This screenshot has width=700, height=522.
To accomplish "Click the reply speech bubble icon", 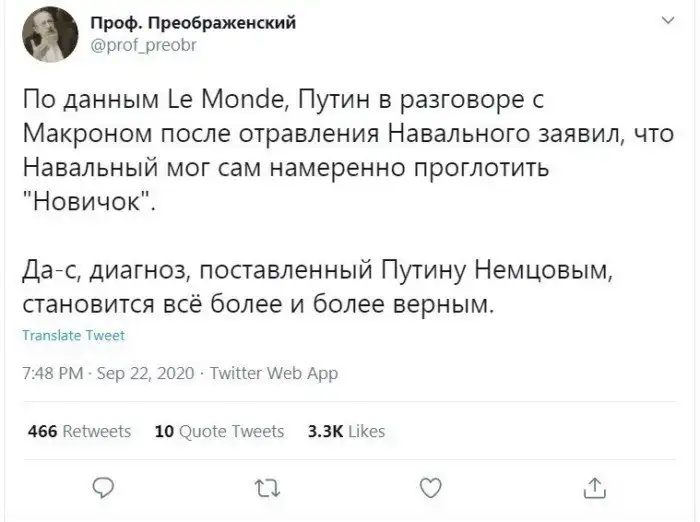I will [101, 488].
